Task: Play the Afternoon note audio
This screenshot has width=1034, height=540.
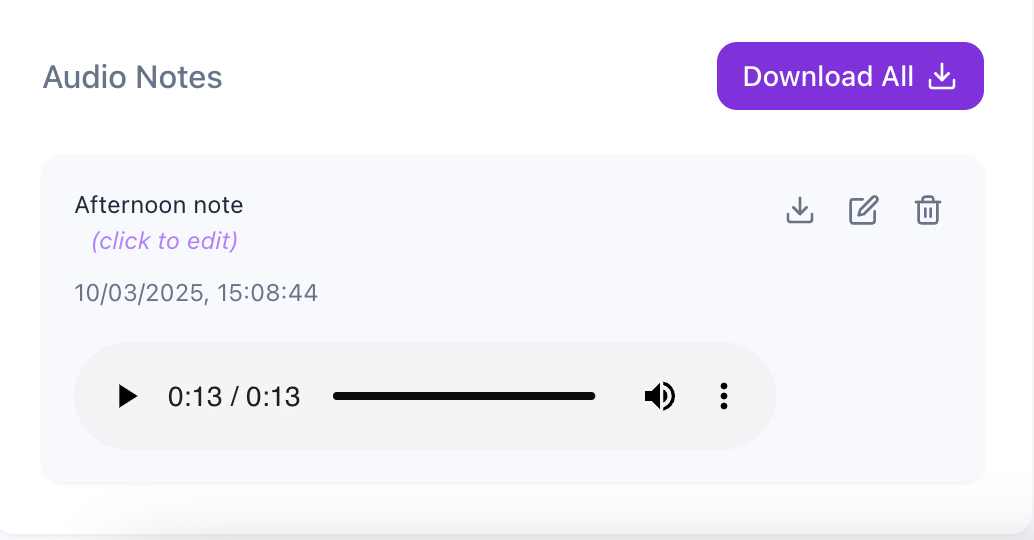Action: (x=127, y=396)
